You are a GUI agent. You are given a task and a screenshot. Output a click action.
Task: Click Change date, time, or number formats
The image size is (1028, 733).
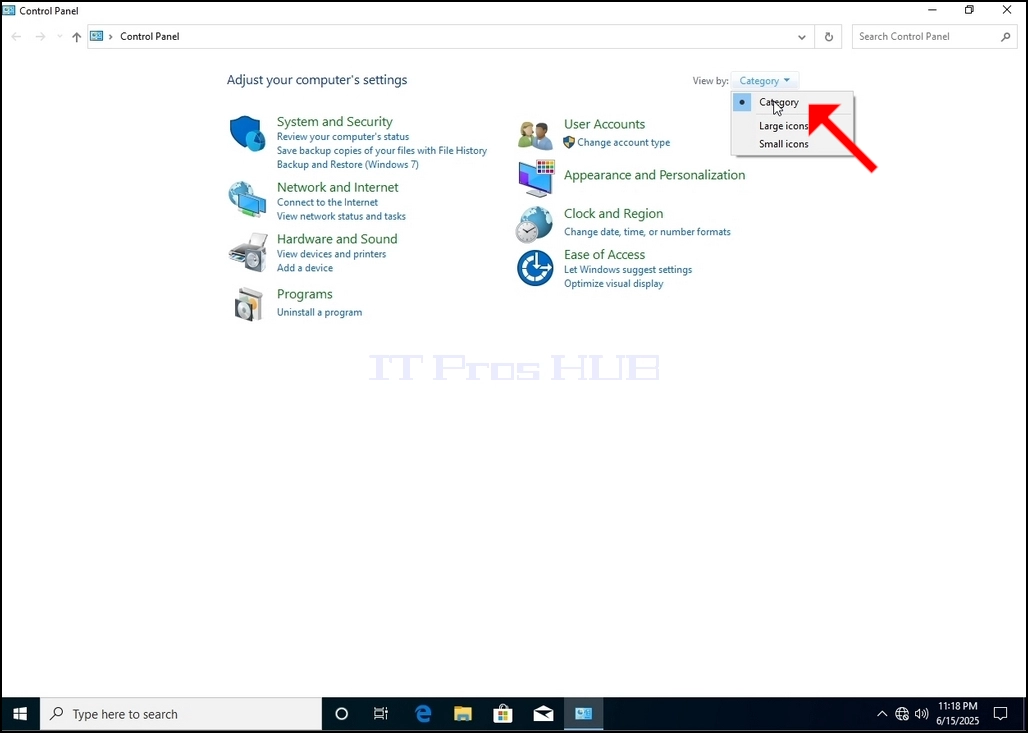pyautogui.click(x=647, y=231)
